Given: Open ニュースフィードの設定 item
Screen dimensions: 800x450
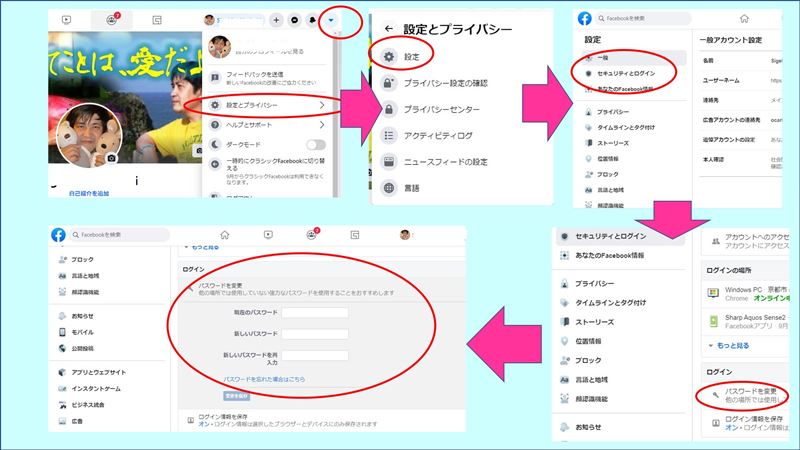Looking at the screenshot, I should coord(436,162).
